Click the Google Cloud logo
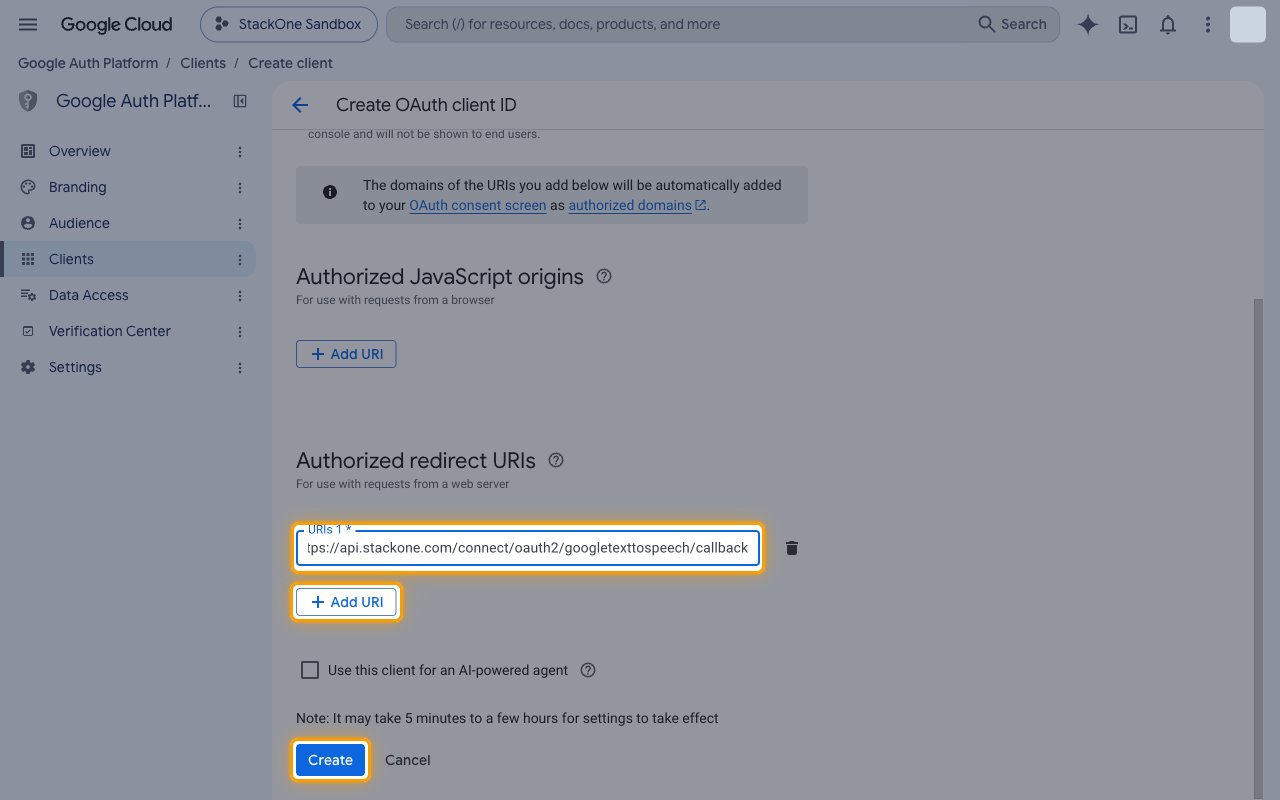The height and width of the screenshot is (800, 1280). point(116,25)
